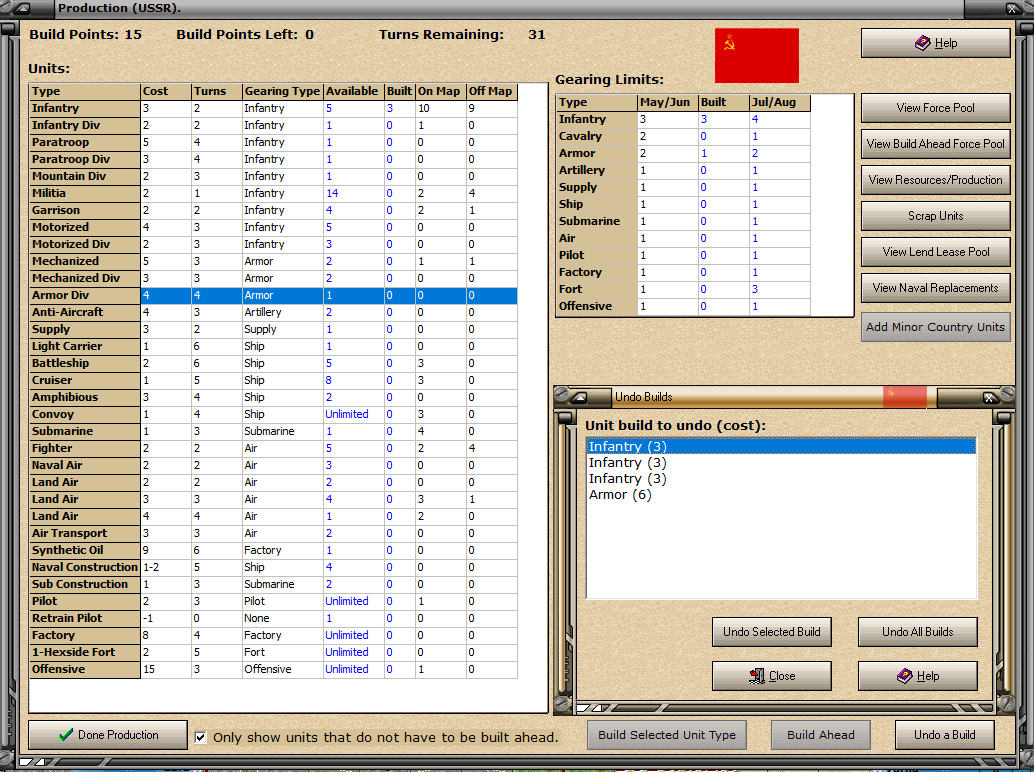The height and width of the screenshot is (773, 1034).
Task: Select the Air Transport unit type
Action: pyautogui.click(x=273, y=534)
